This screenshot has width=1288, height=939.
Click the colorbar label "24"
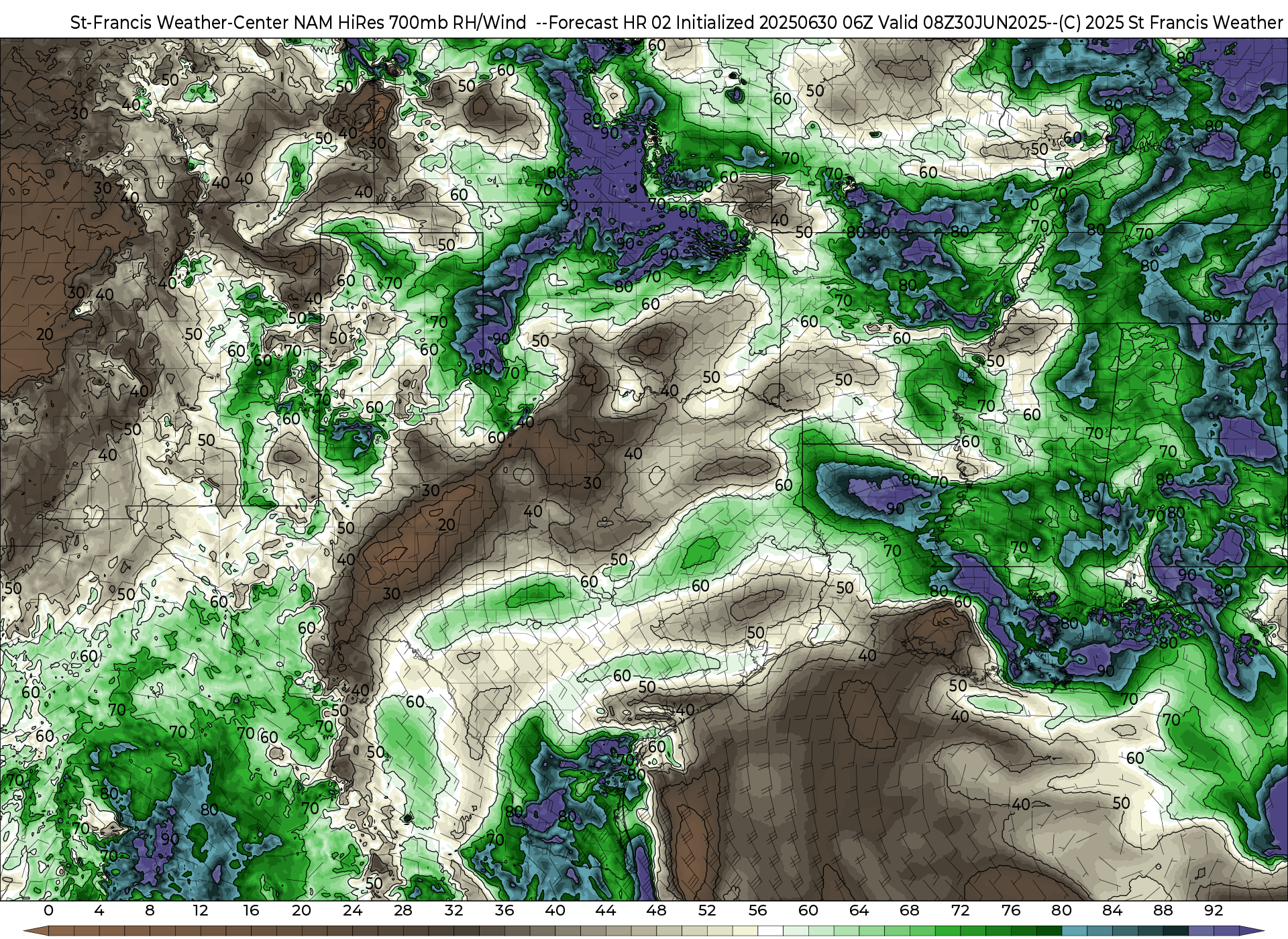point(352,910)
